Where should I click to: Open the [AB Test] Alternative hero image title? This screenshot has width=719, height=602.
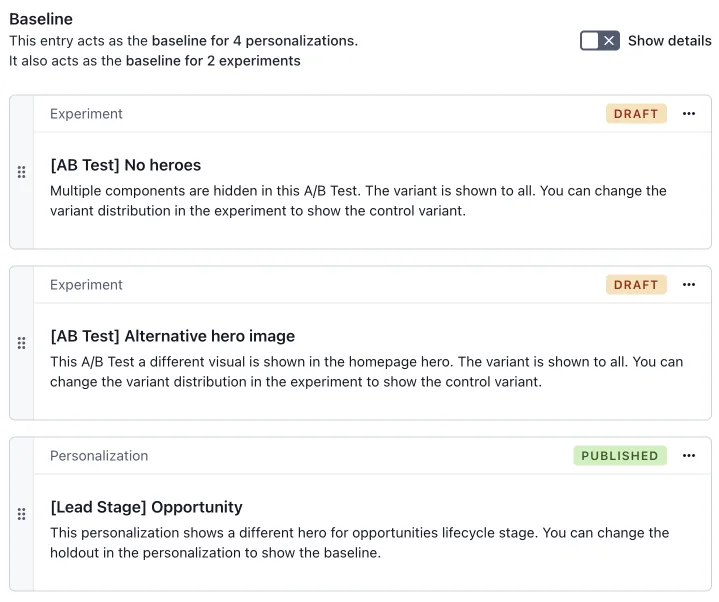(172, 336)
